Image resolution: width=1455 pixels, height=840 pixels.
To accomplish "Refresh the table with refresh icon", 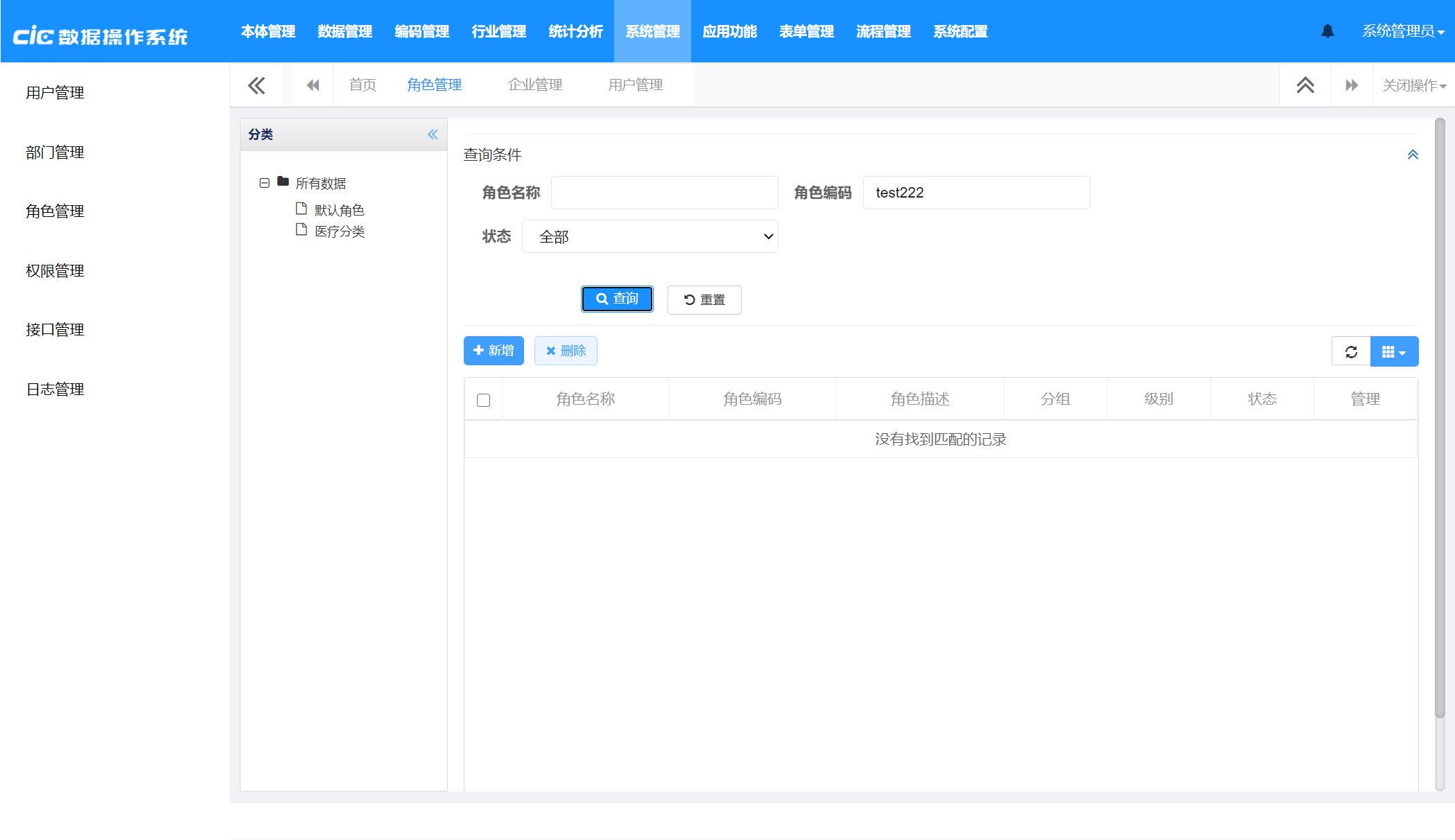I will click(x=1351, y=351).
